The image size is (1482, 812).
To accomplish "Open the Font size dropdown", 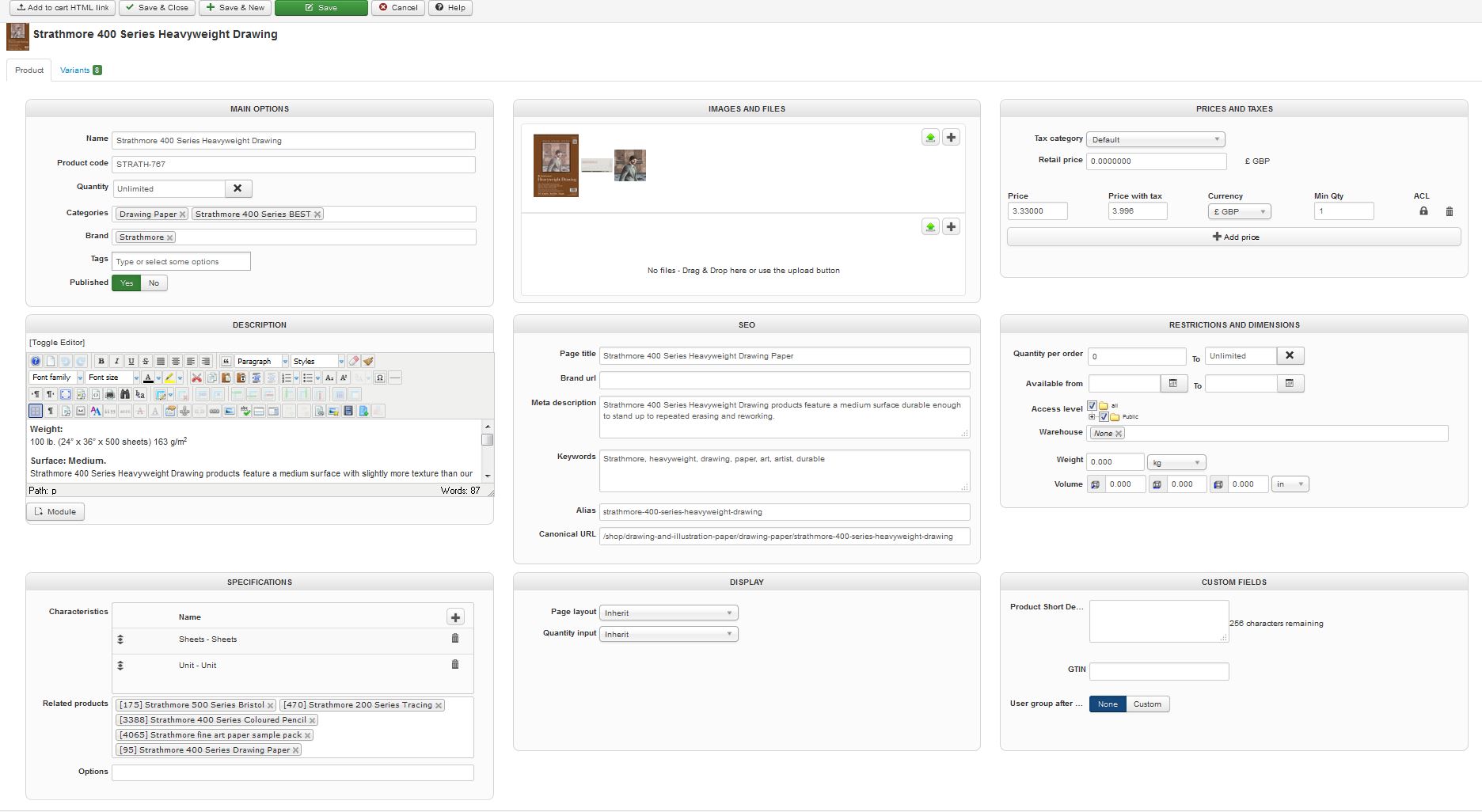I will tap(112, 378).
